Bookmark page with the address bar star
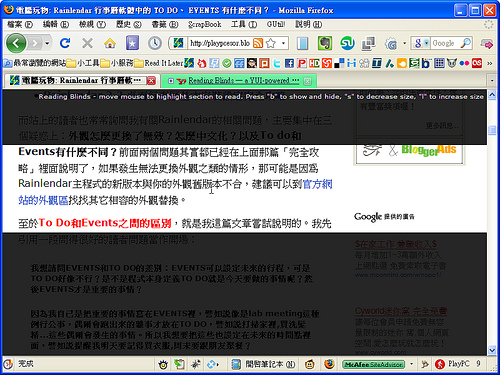 pos(271,43)
